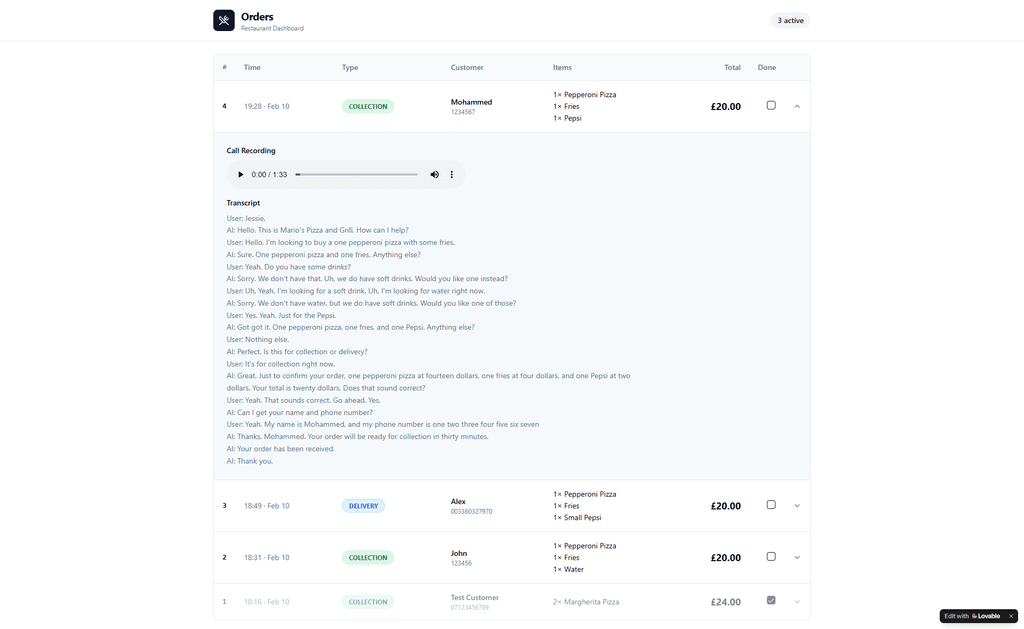This screenshot has width=1024, height=629.
Task: Uncheck done for Test Customer order
Action: [x=771, y=600]
